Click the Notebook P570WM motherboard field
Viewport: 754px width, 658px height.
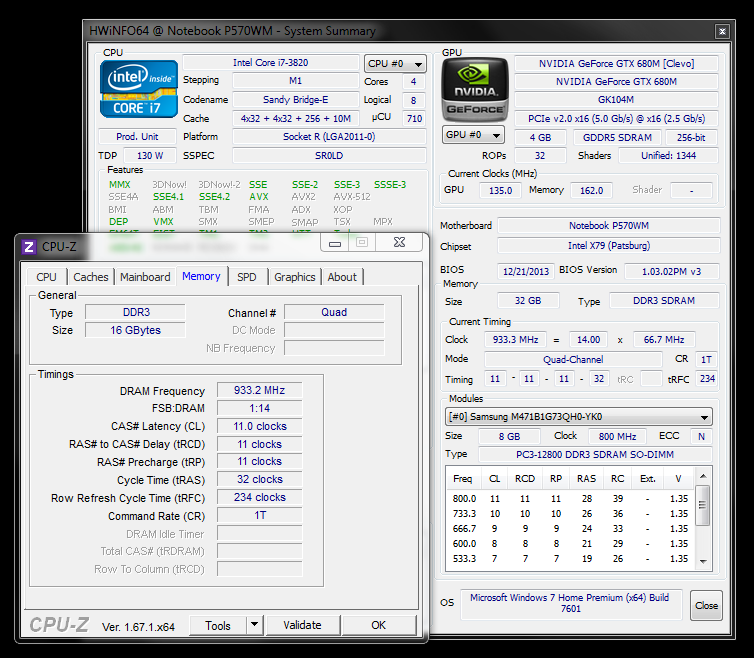point(609,226)
